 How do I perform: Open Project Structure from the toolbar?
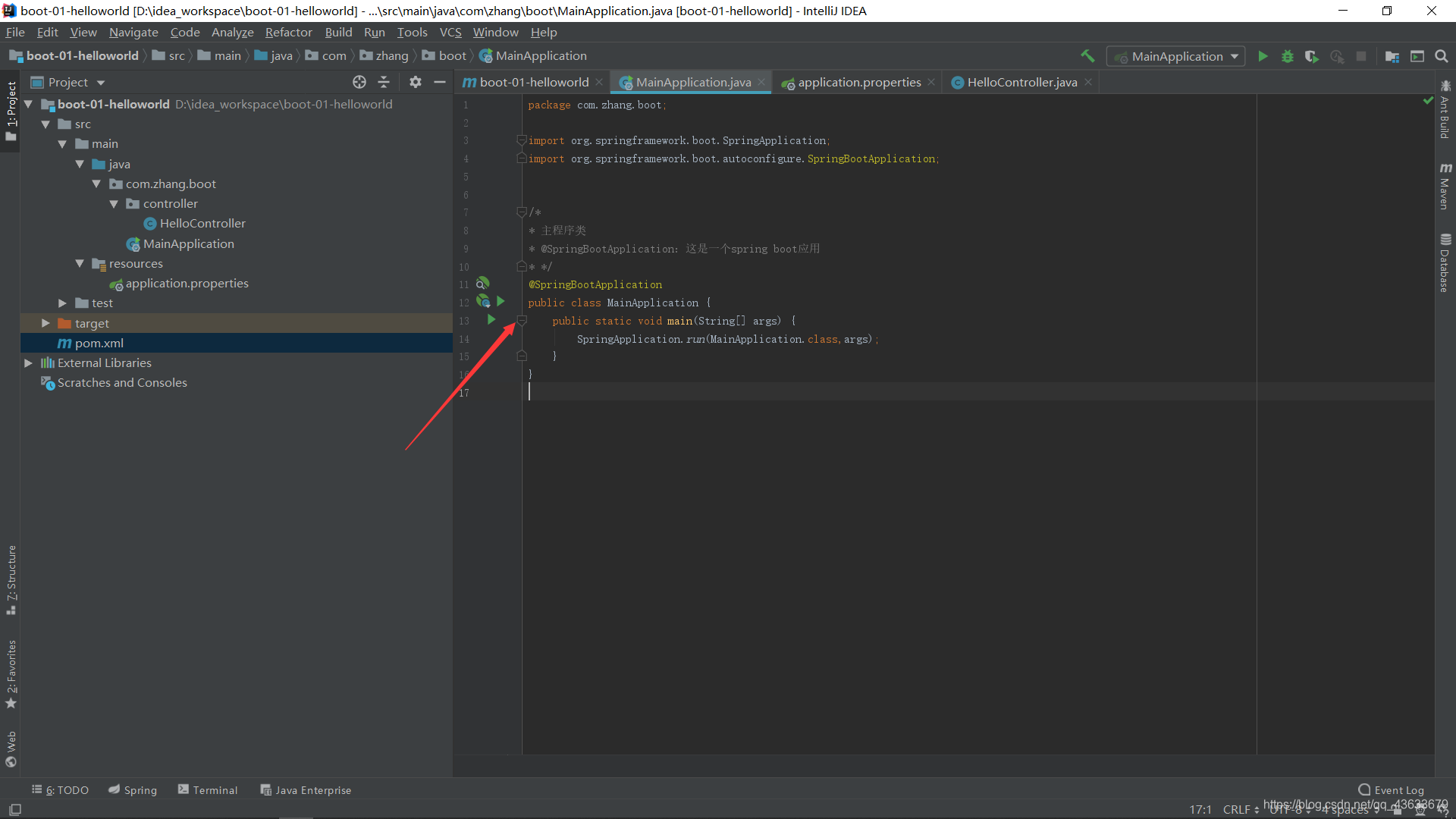1392,56
